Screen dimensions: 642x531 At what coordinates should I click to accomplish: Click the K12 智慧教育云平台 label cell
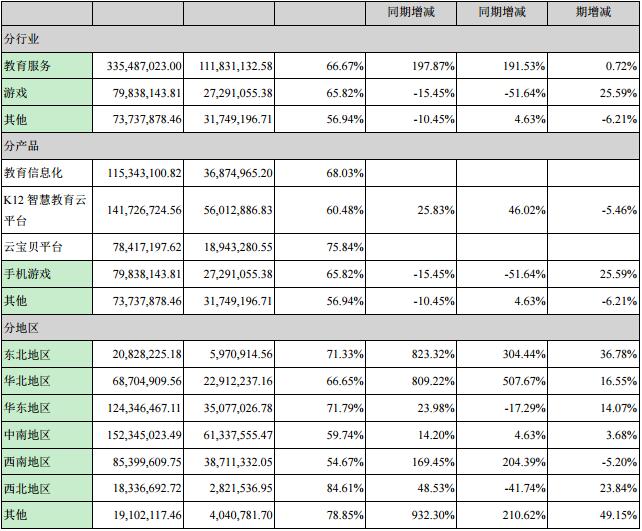tap(46, 209)
